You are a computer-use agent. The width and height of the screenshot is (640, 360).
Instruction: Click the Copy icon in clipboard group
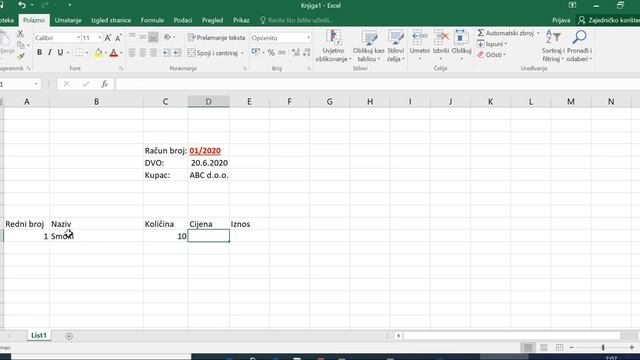pyautogui.click(x=20, y=45)
